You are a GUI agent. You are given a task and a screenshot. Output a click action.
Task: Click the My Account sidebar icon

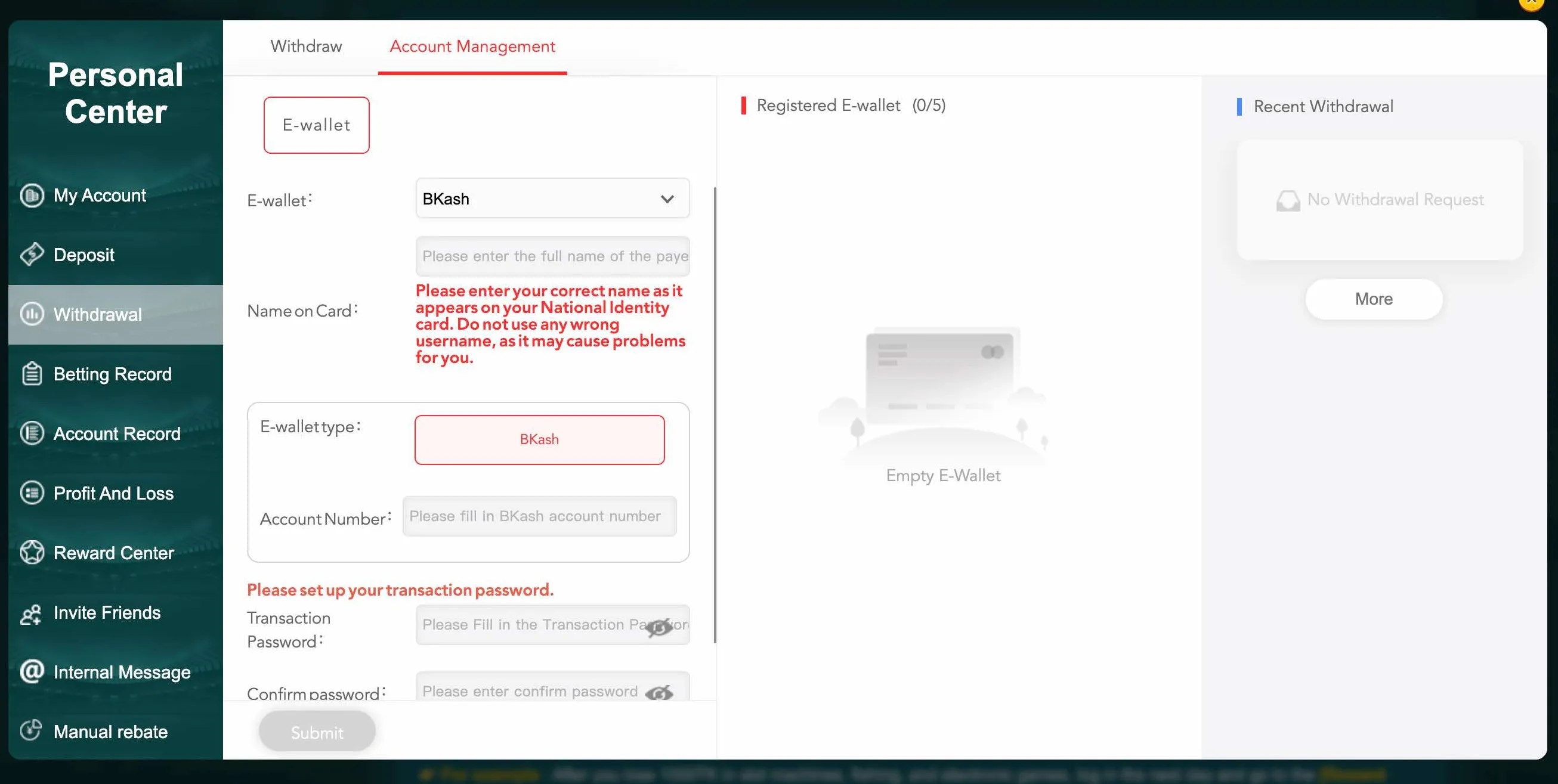pos(32,195)
